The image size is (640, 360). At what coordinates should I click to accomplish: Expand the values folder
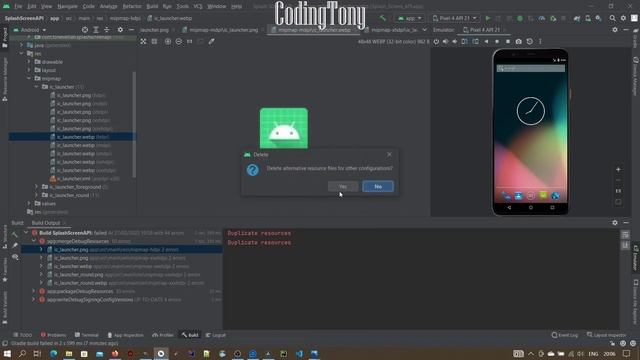click(29, 203)
